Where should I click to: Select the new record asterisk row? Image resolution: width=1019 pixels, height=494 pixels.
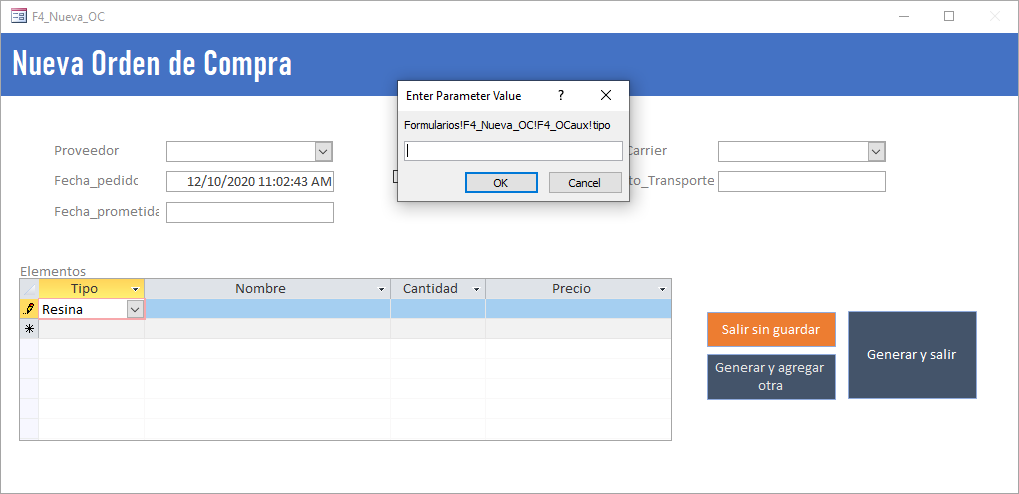(x=29, y=329)
